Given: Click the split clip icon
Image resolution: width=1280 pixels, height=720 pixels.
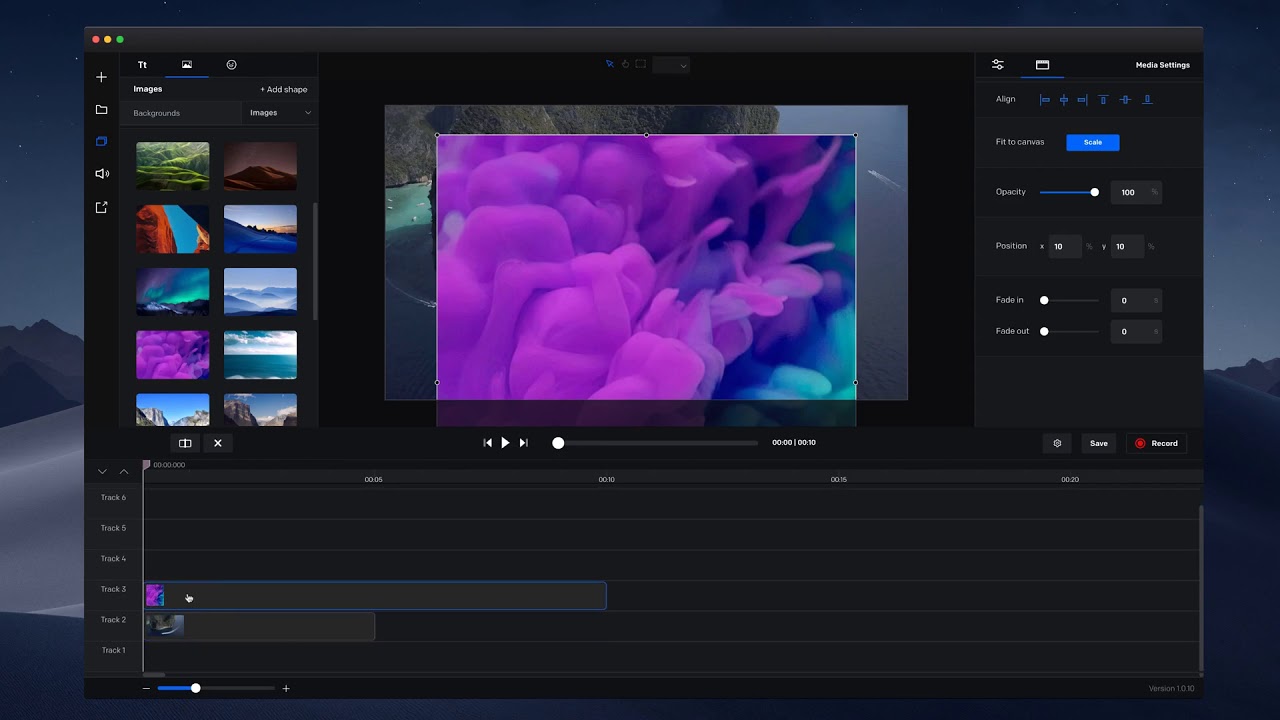Looking at the screenshot, I should pos(185,443).
